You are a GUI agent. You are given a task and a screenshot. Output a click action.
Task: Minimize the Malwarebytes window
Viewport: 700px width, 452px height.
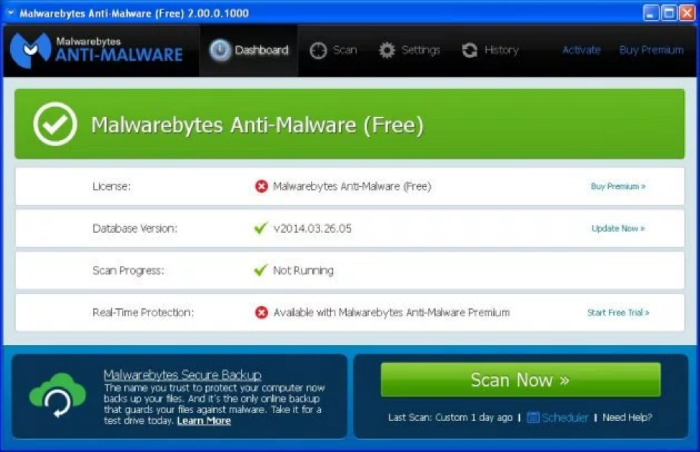tap(651, 13)
